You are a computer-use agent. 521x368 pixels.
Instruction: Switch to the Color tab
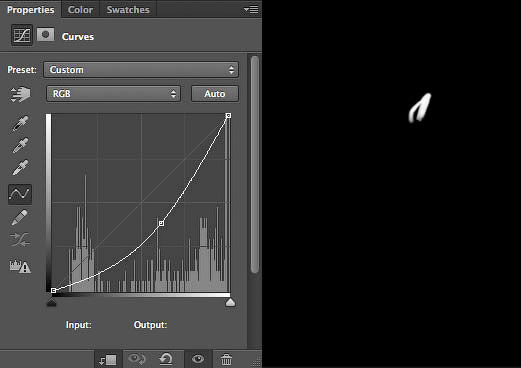[80, 10]
